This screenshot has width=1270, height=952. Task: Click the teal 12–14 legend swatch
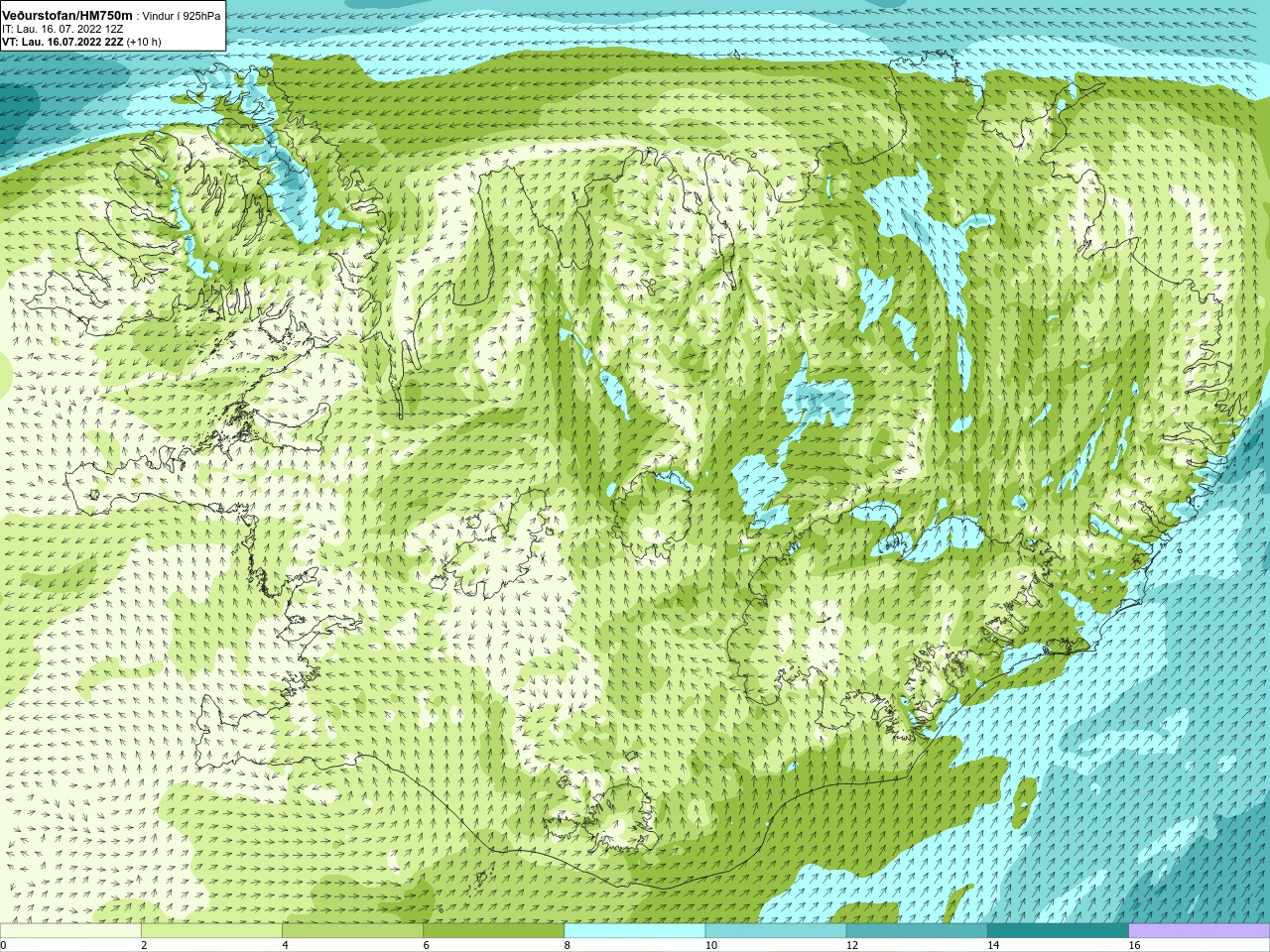(x=917, y=931)
